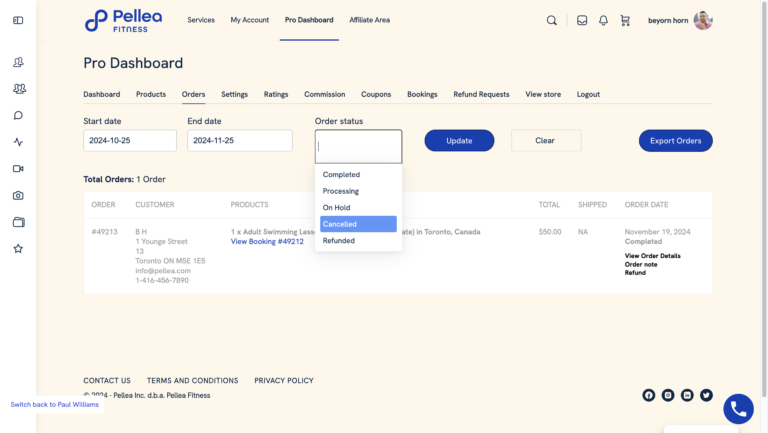This screenshot has width=768, height=433.
Task: Open the groups sidebar icon
Action: pyautogui.click(x=19, y=89)
